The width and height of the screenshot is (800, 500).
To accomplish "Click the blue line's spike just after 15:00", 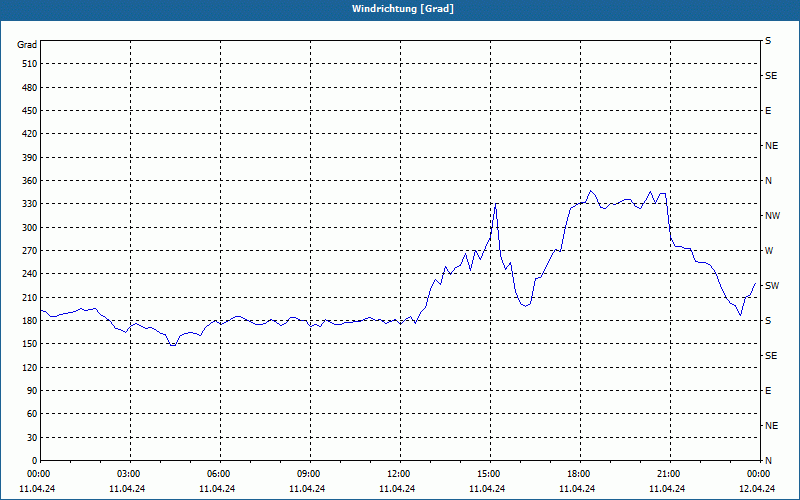I will click(x=495, y=204).
